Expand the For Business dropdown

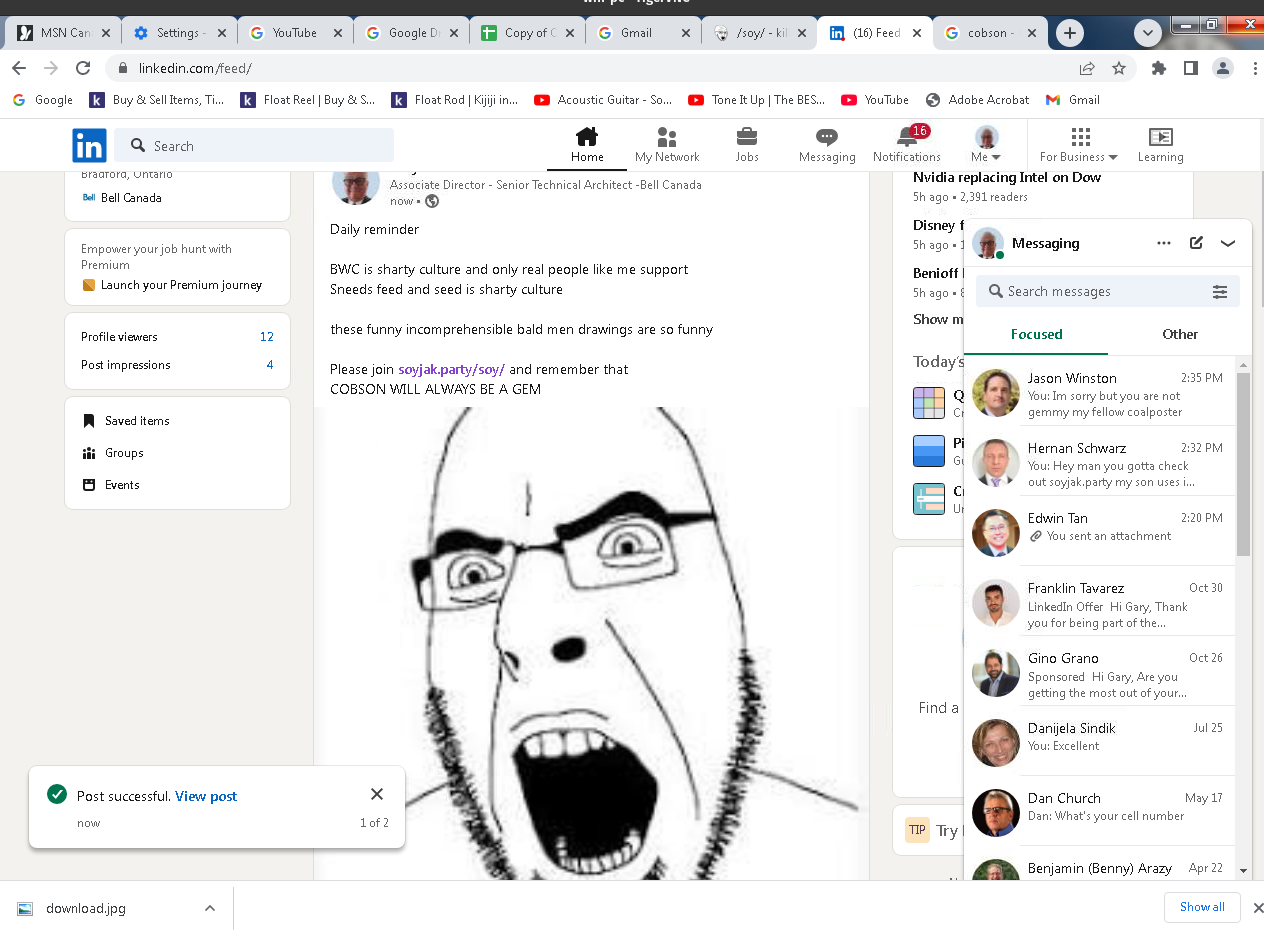(1079, 144)
